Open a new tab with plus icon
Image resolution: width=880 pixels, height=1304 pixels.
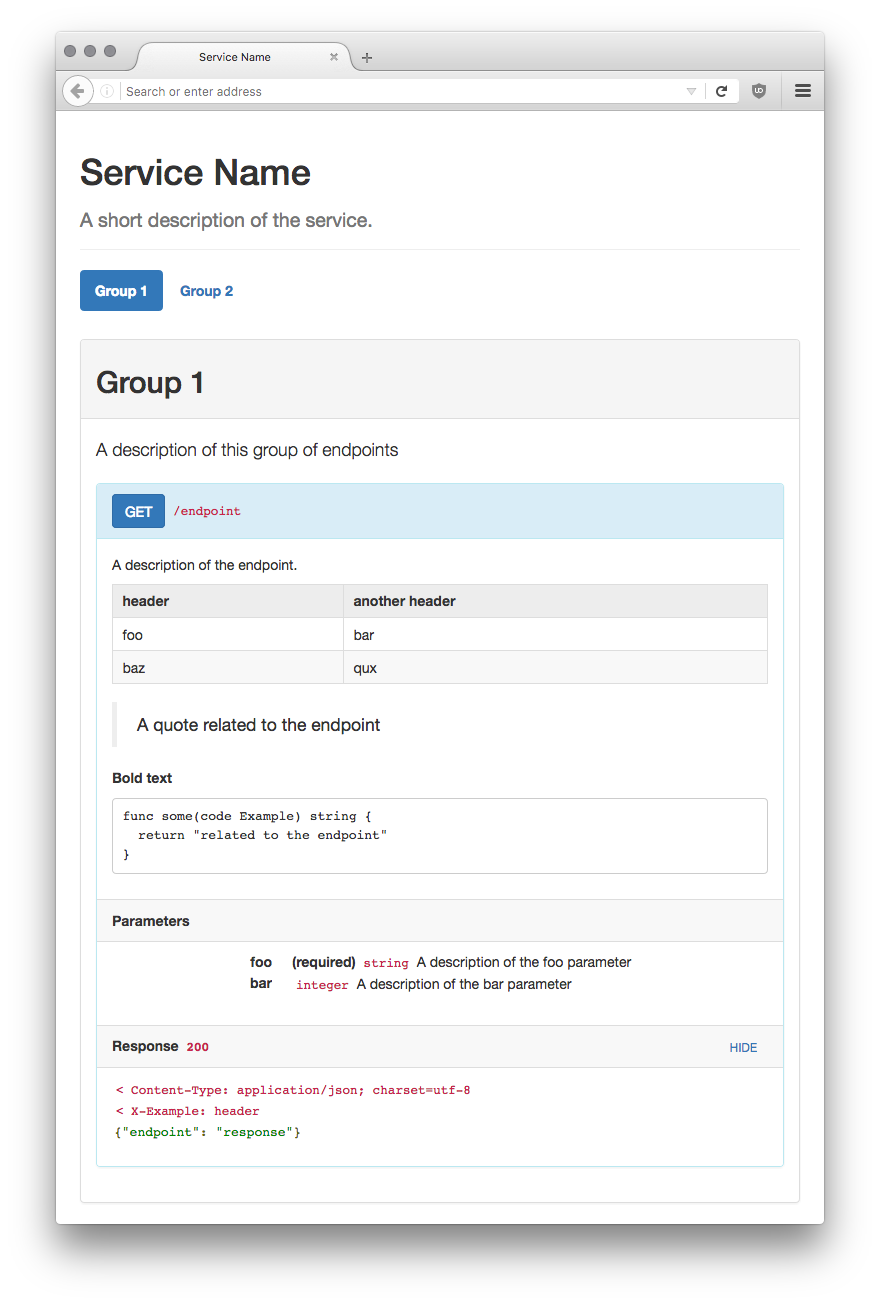tap(367, 58)
